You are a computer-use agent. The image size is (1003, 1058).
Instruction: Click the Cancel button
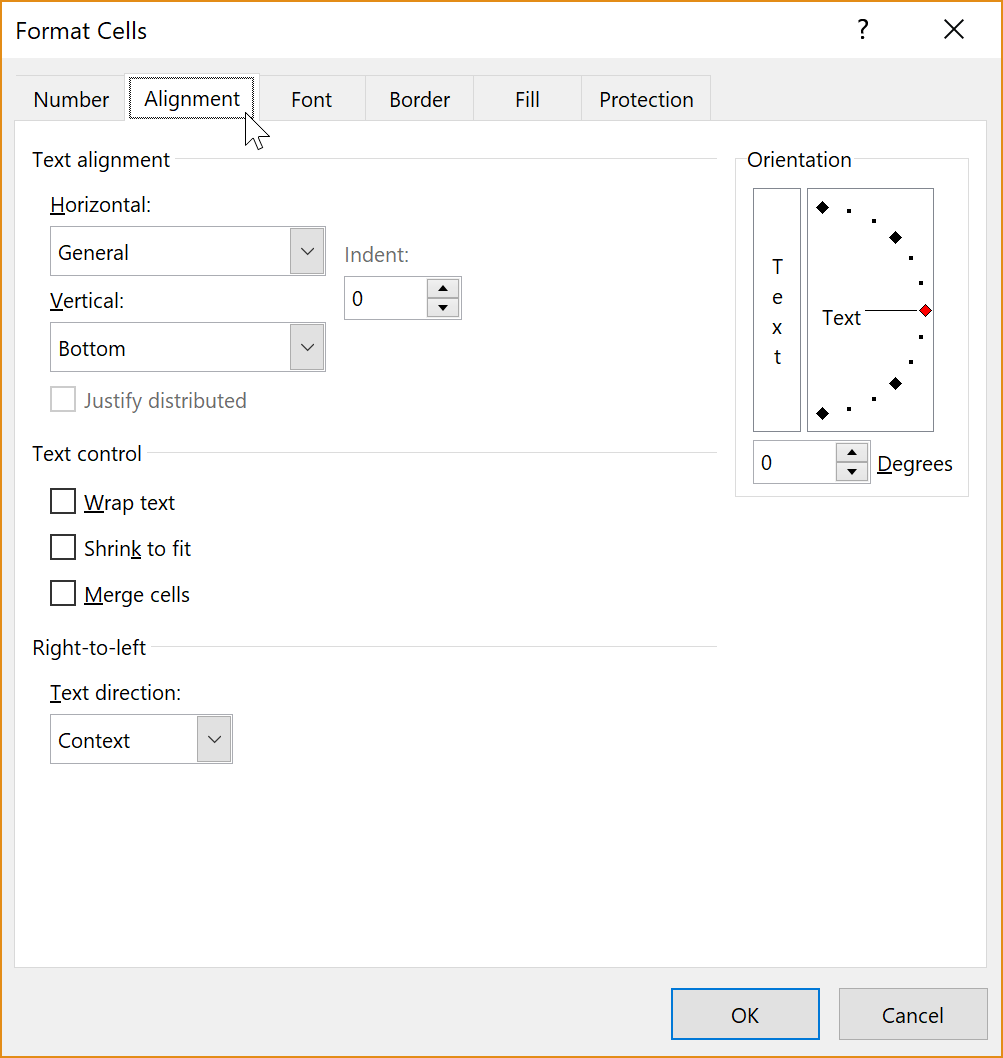[913, 1014]
